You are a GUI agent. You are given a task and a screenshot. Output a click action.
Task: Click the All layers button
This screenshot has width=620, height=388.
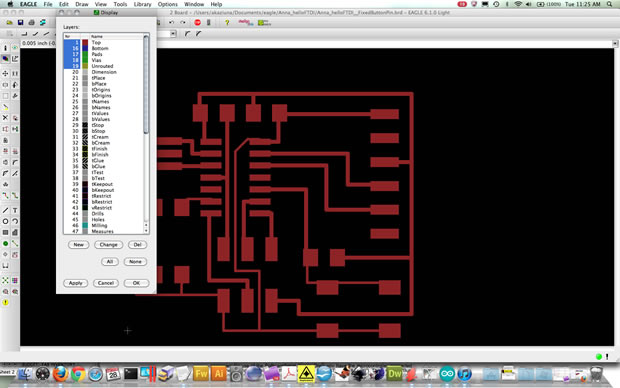coord(110,262)
